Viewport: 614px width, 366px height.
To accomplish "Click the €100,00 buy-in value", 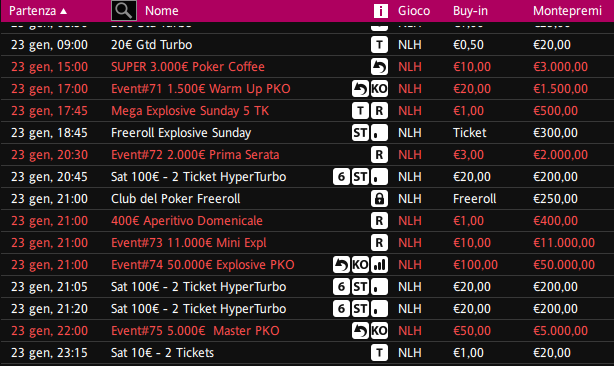I will point(475,265).
